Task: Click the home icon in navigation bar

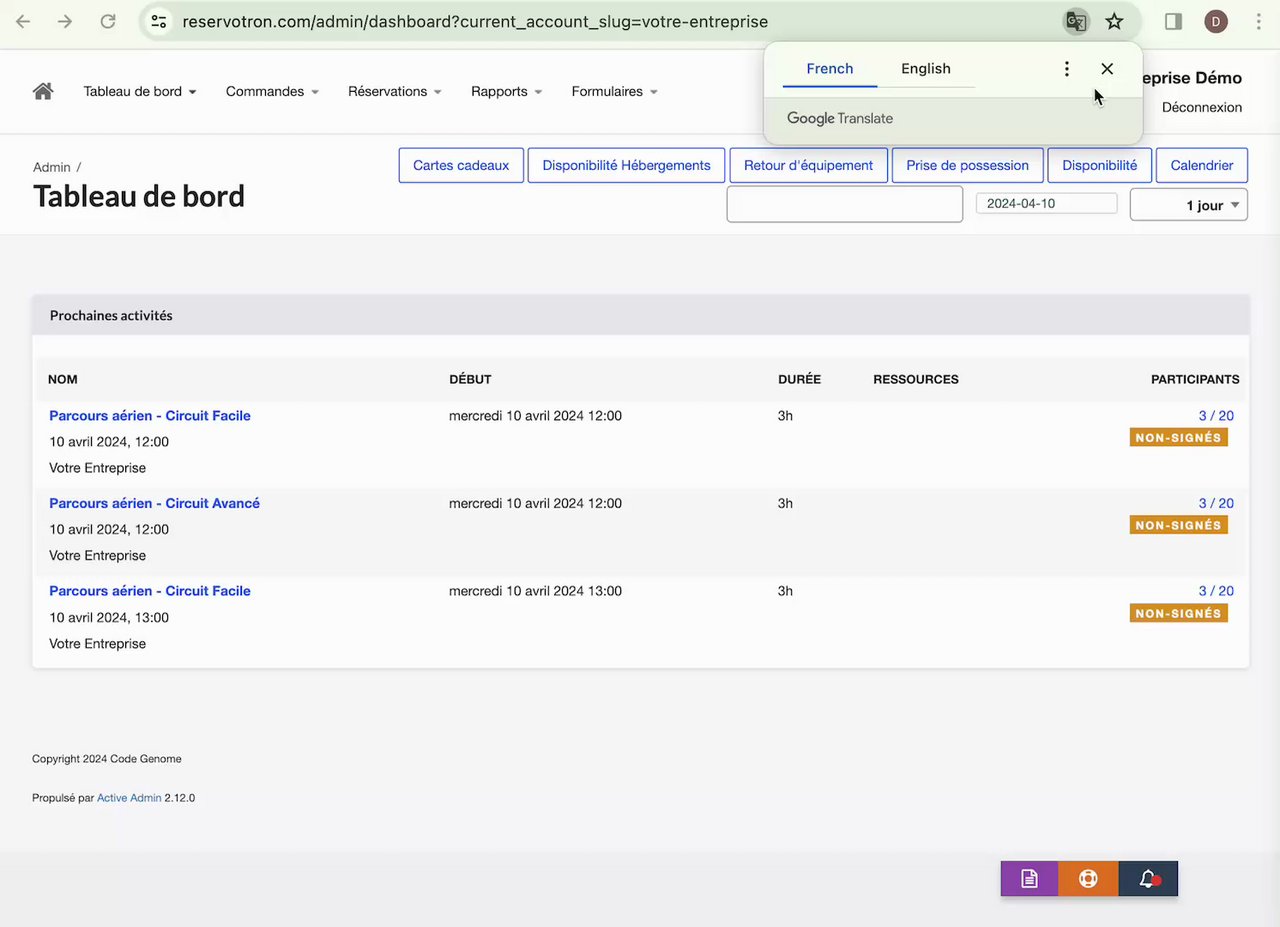Action: tap(43, 91)
